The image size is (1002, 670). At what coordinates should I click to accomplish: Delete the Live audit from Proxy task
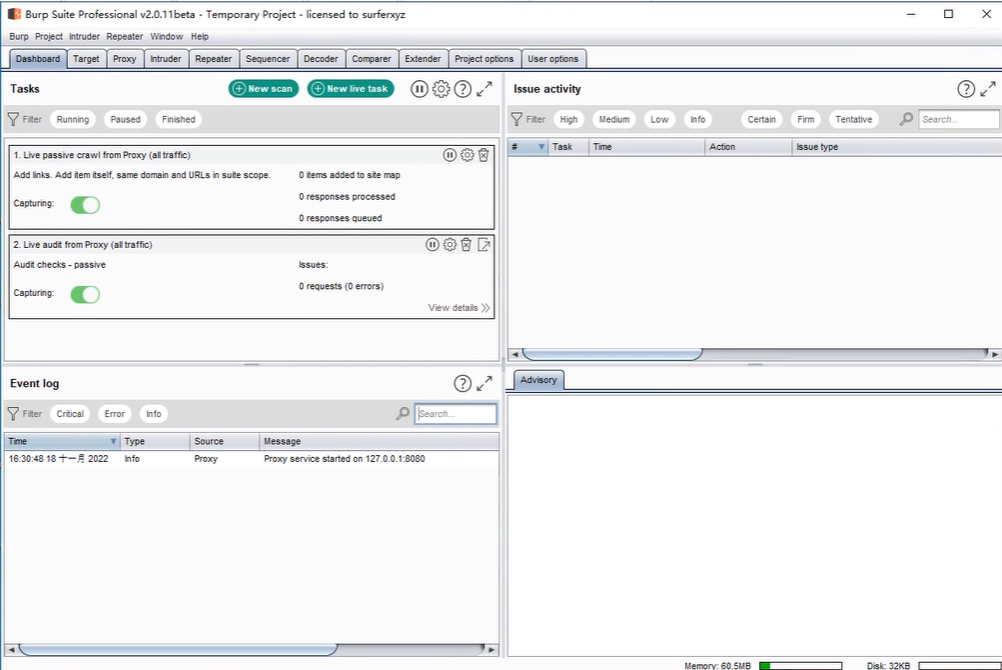point(466,244)
